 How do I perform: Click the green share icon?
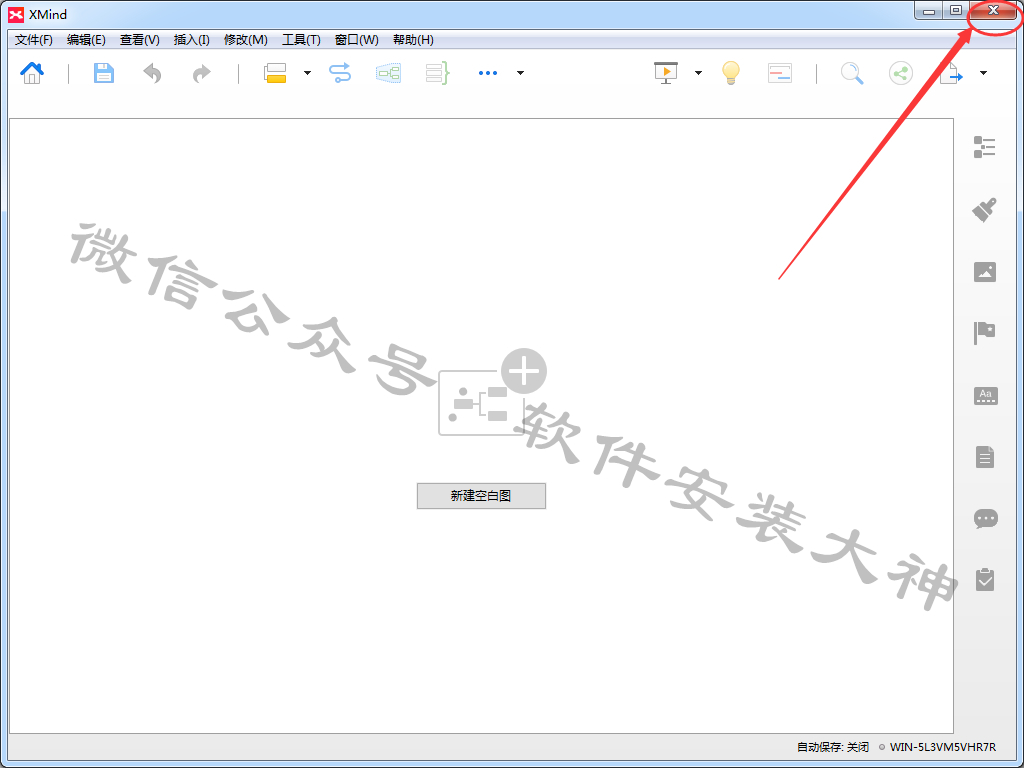901,73
